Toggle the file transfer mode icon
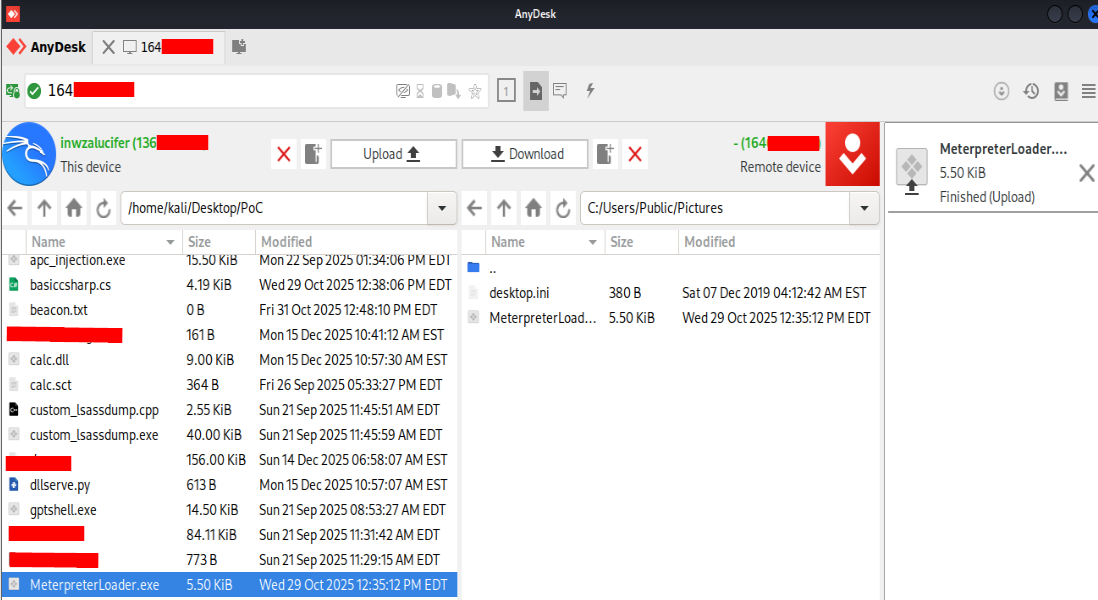 (536, 90)
